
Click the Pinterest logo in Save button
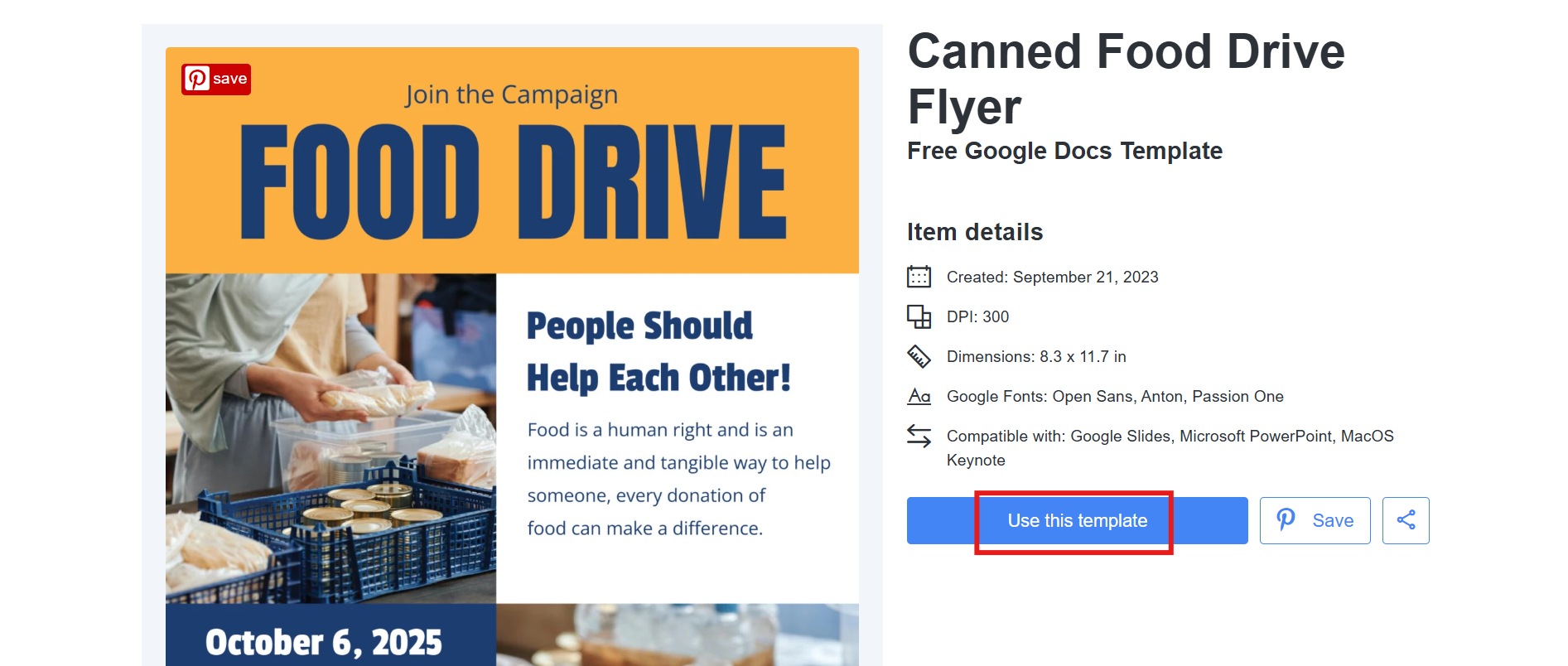(x=1286, y=519)
